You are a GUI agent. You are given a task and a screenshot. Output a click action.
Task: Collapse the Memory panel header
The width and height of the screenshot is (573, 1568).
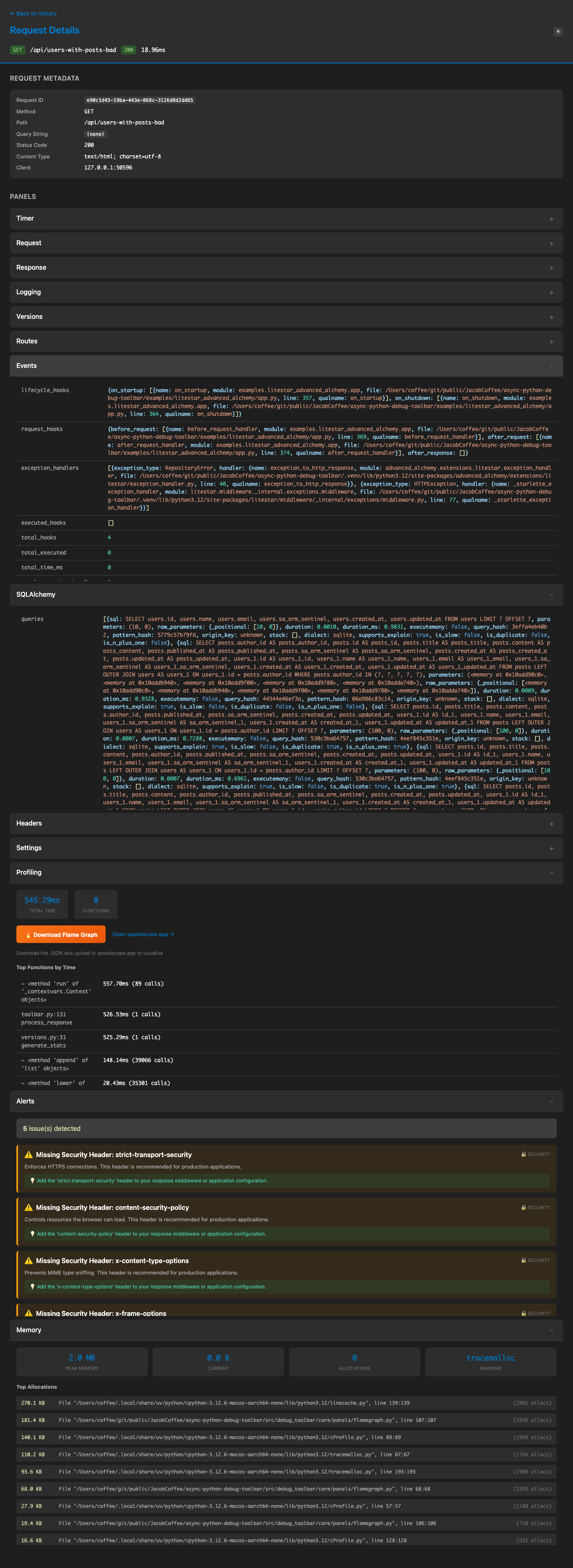[x=286, y=1330]
